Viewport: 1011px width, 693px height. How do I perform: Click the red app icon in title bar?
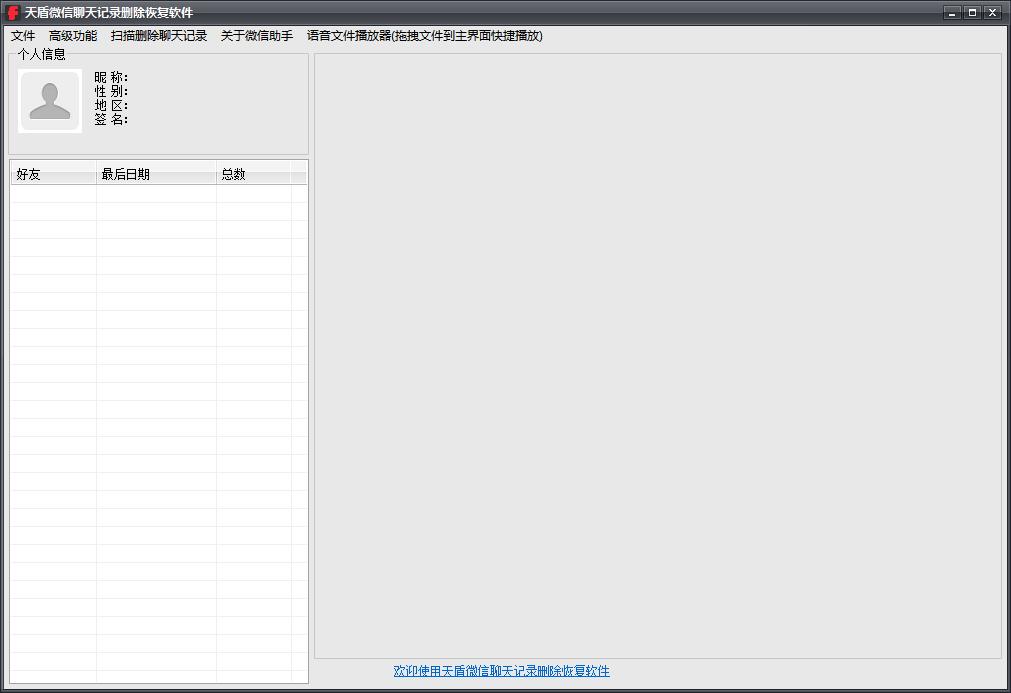(x=12, y=12)
